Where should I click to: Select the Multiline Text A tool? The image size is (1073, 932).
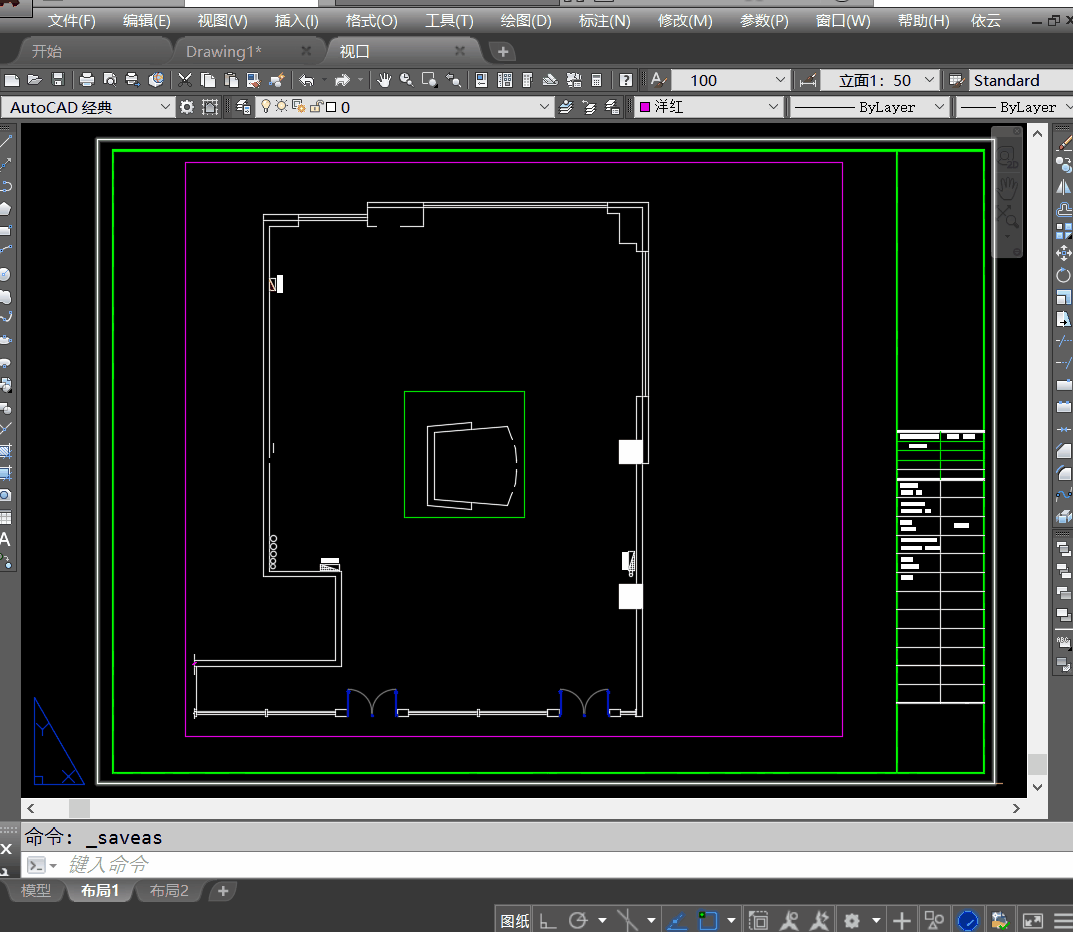tap(5, 539)
